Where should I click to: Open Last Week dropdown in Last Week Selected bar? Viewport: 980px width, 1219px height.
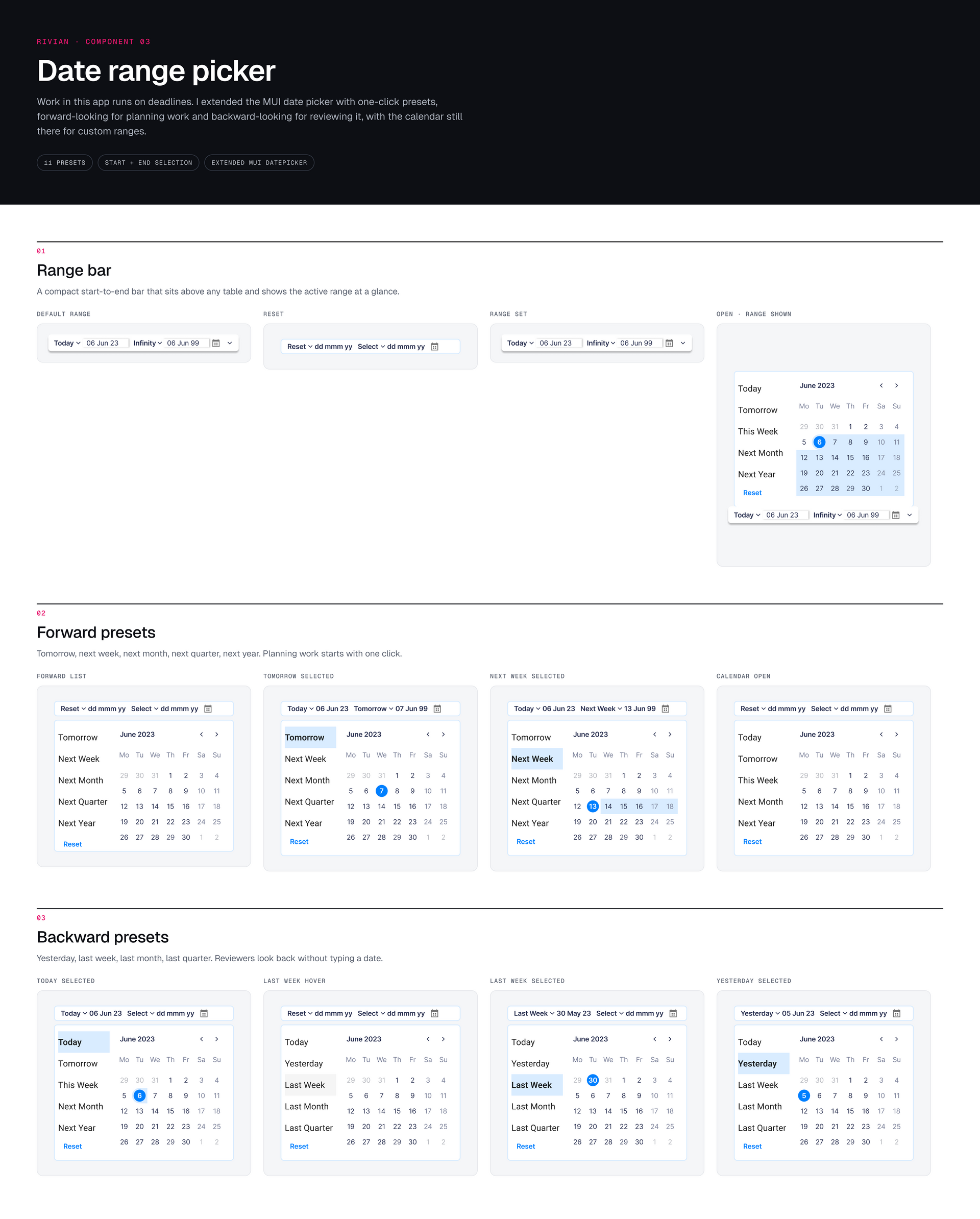[x=534, y=1014]
